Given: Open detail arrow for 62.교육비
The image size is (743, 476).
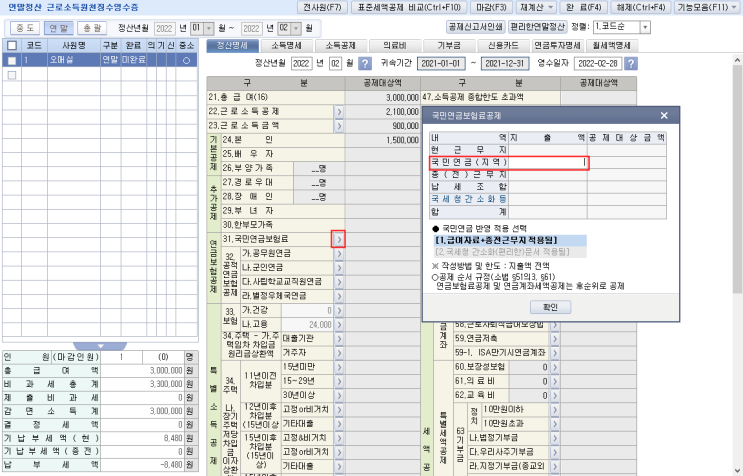Looking at the screenshot, I should tap(555, 396).
